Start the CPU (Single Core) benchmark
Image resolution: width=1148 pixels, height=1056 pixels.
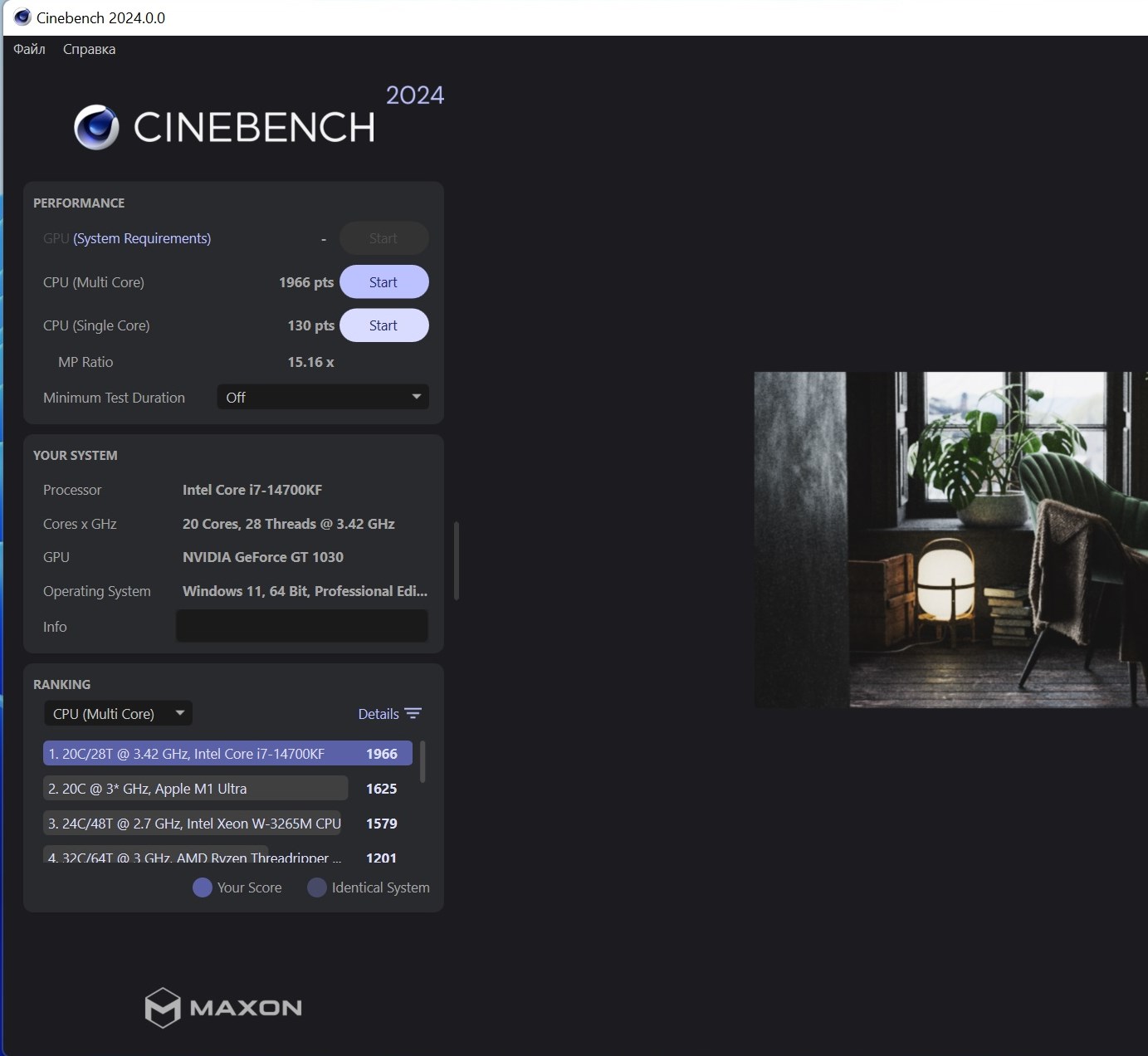383,325
